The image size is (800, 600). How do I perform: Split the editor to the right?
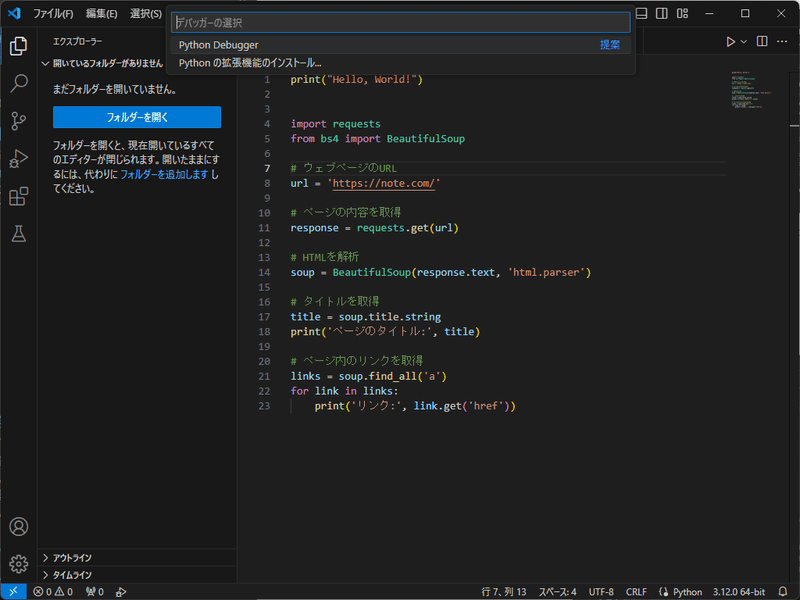(x=762, y=41)
